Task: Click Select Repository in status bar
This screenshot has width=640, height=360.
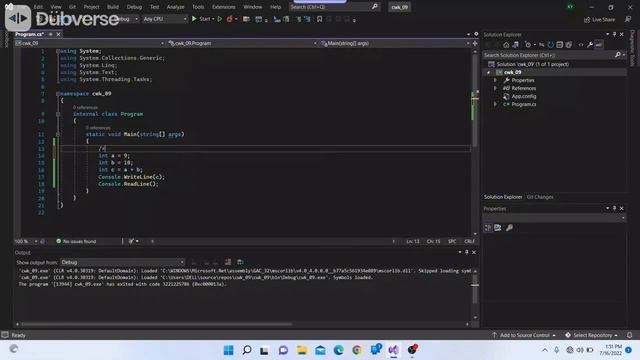Action: (591, 336)
